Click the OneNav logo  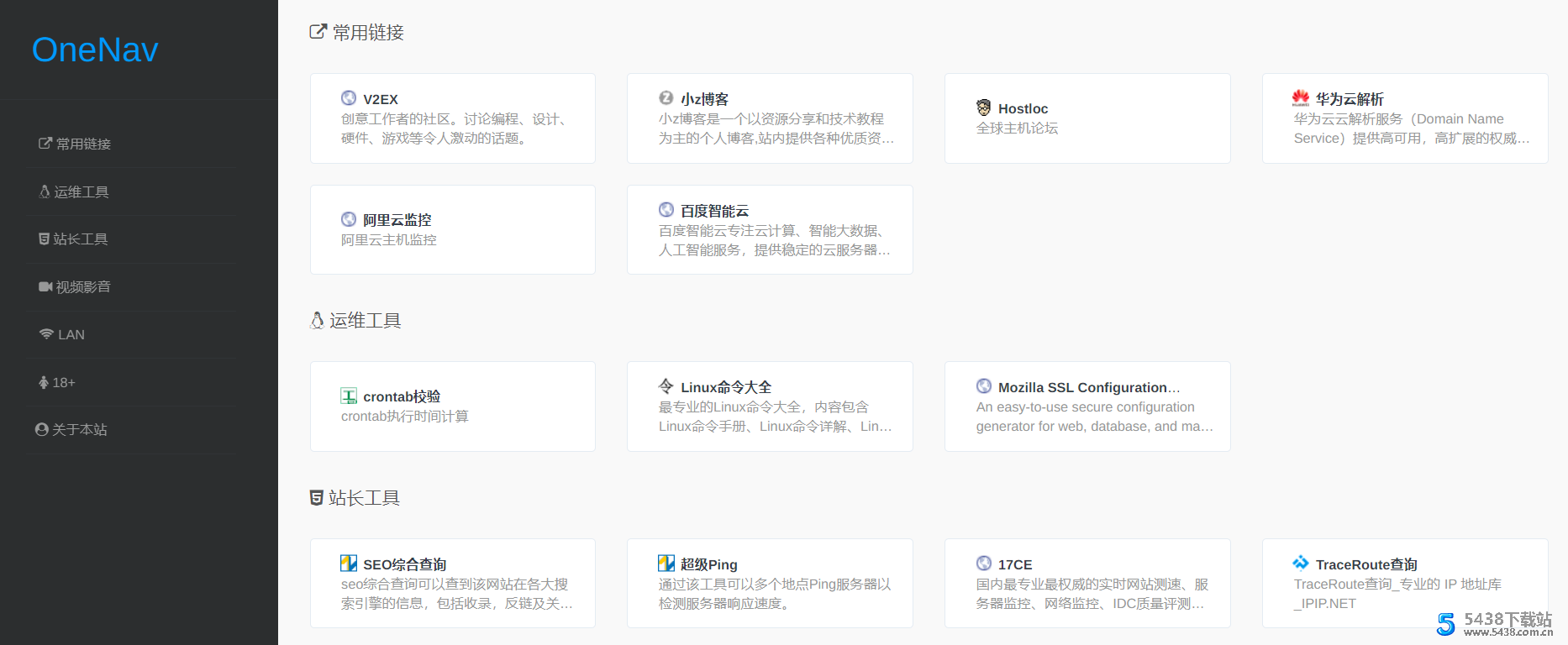(95, 50)
